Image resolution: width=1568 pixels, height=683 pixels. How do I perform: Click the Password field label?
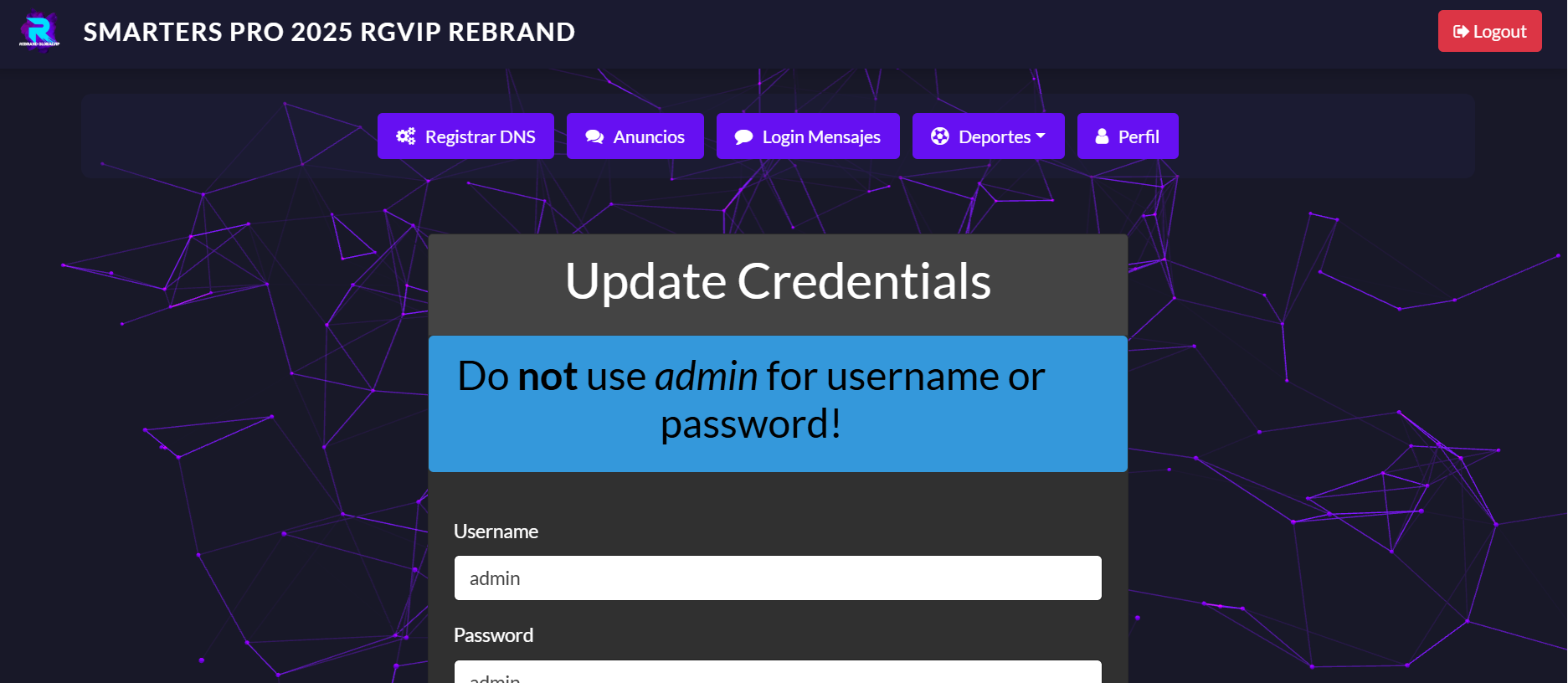[x=493, y=635]
